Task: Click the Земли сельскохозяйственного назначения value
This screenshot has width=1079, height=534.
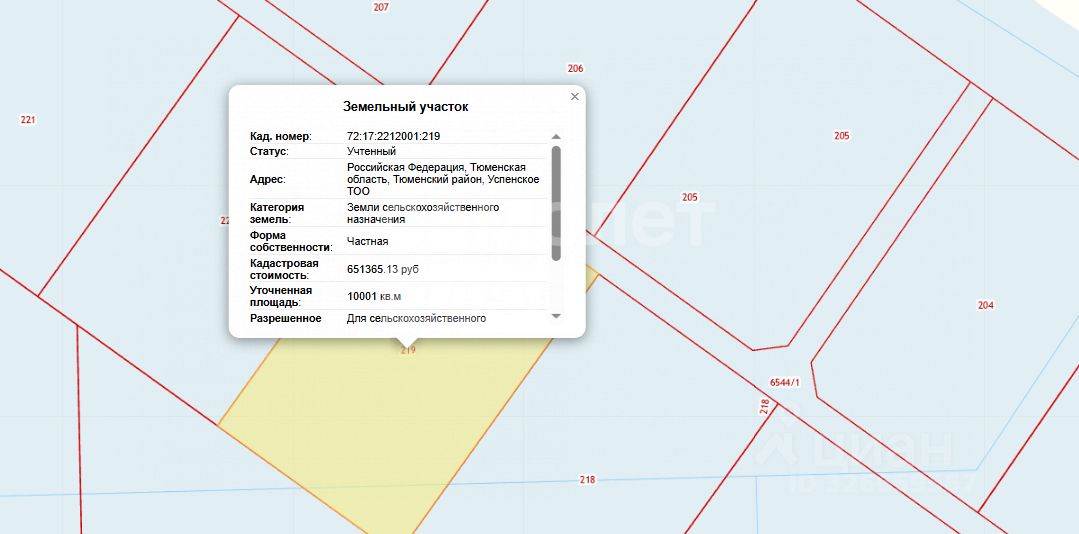Action: coord(422,213)
